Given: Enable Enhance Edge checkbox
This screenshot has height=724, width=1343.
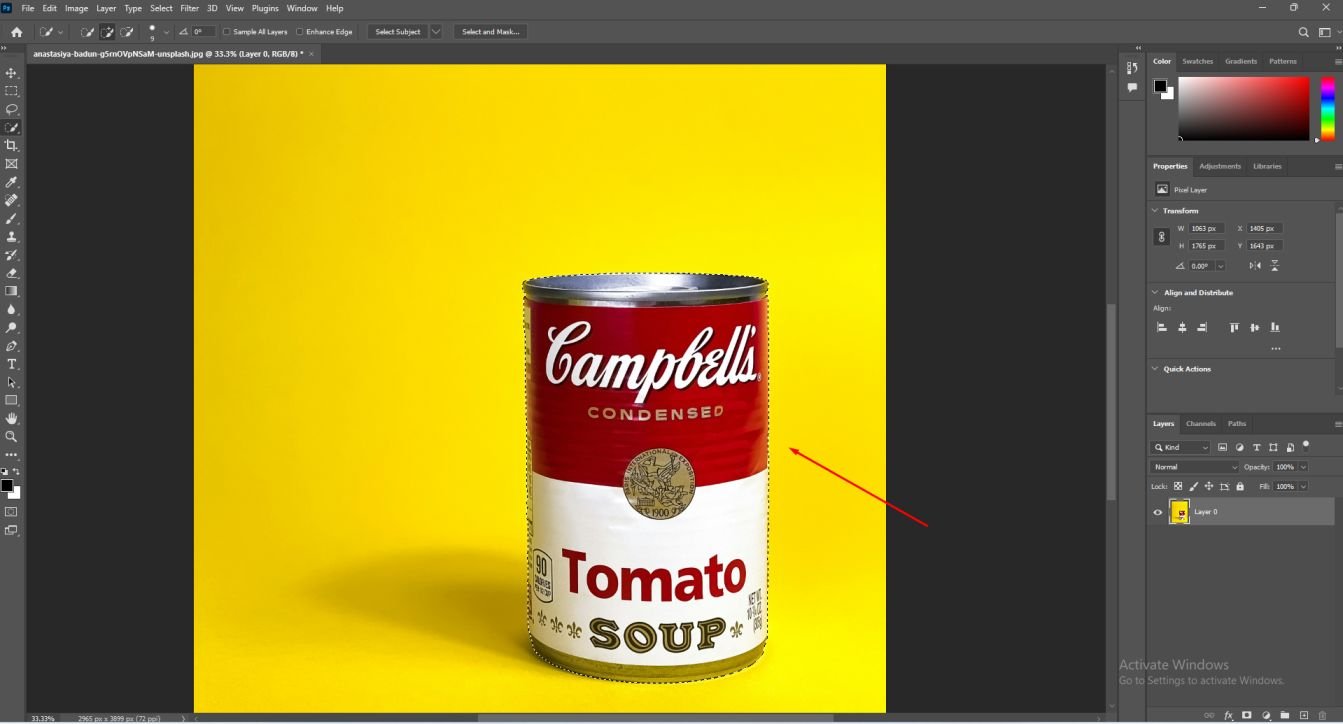Looking at the screenshot, I should (300, 32).
